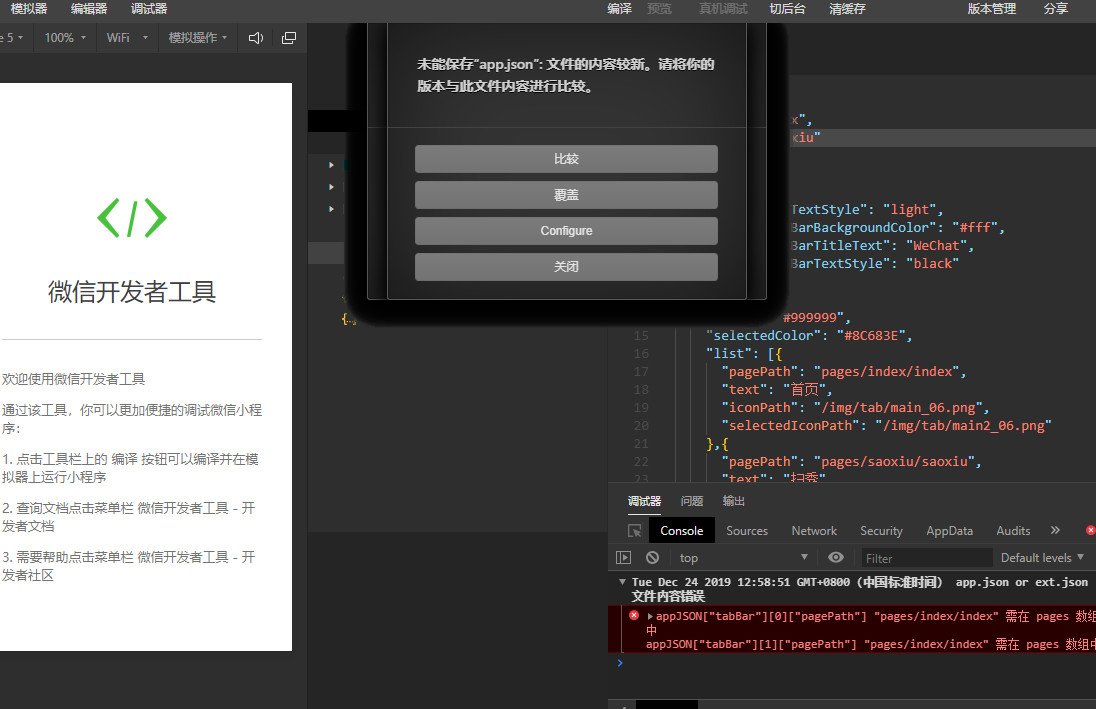Select the Network devtools tab

(814, 531)
